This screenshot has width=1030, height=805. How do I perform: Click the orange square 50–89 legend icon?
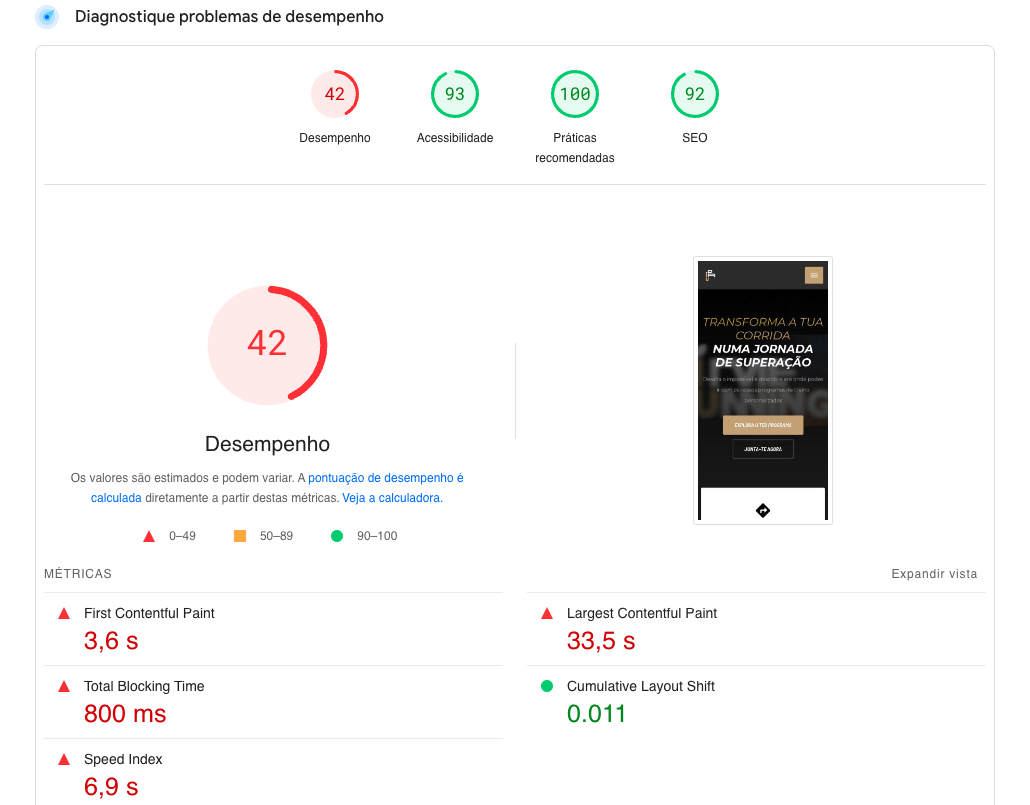pyautogui.click(x=240, y=536)
